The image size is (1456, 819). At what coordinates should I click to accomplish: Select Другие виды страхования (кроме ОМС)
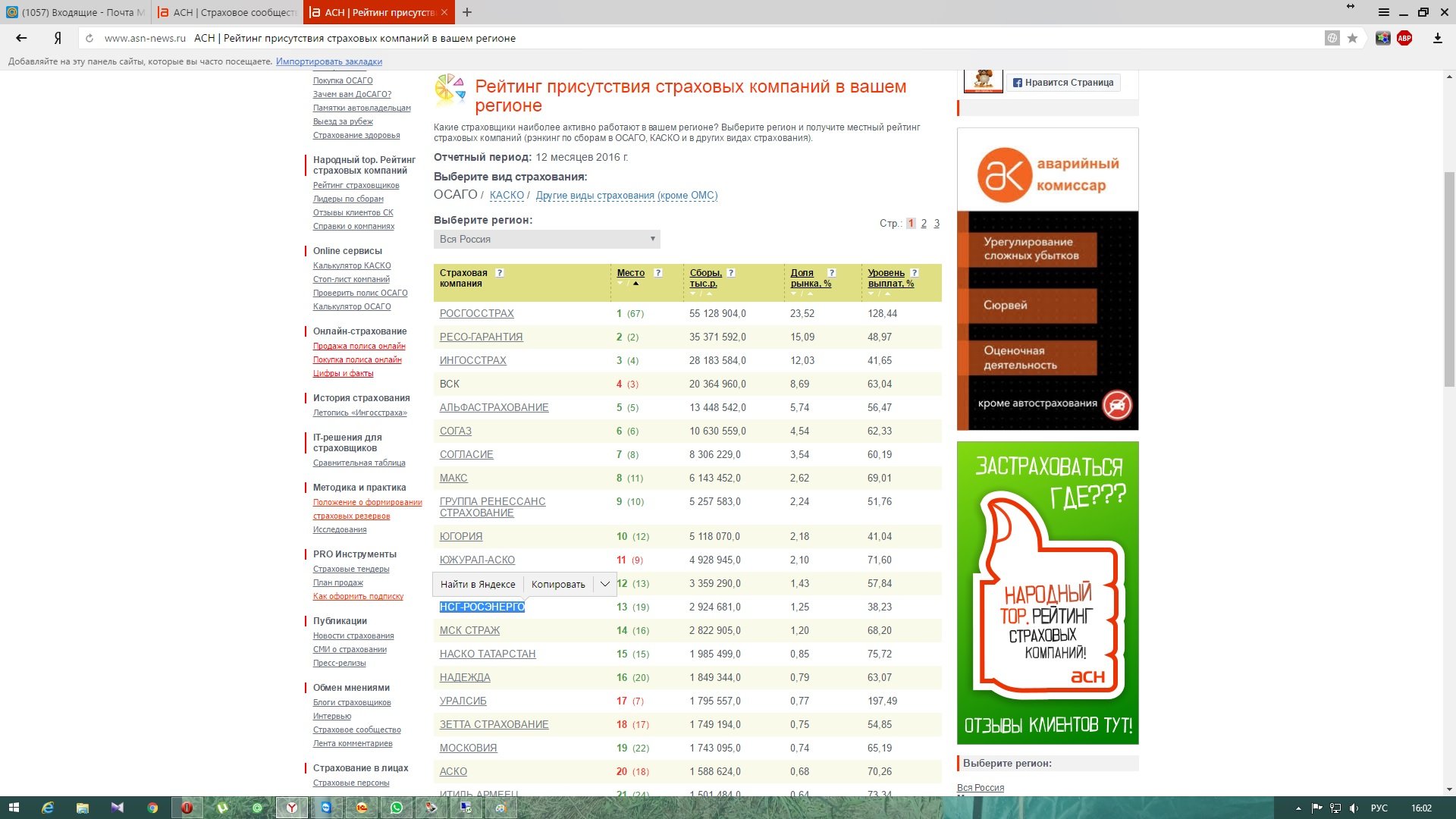click(x=626, y=195)
